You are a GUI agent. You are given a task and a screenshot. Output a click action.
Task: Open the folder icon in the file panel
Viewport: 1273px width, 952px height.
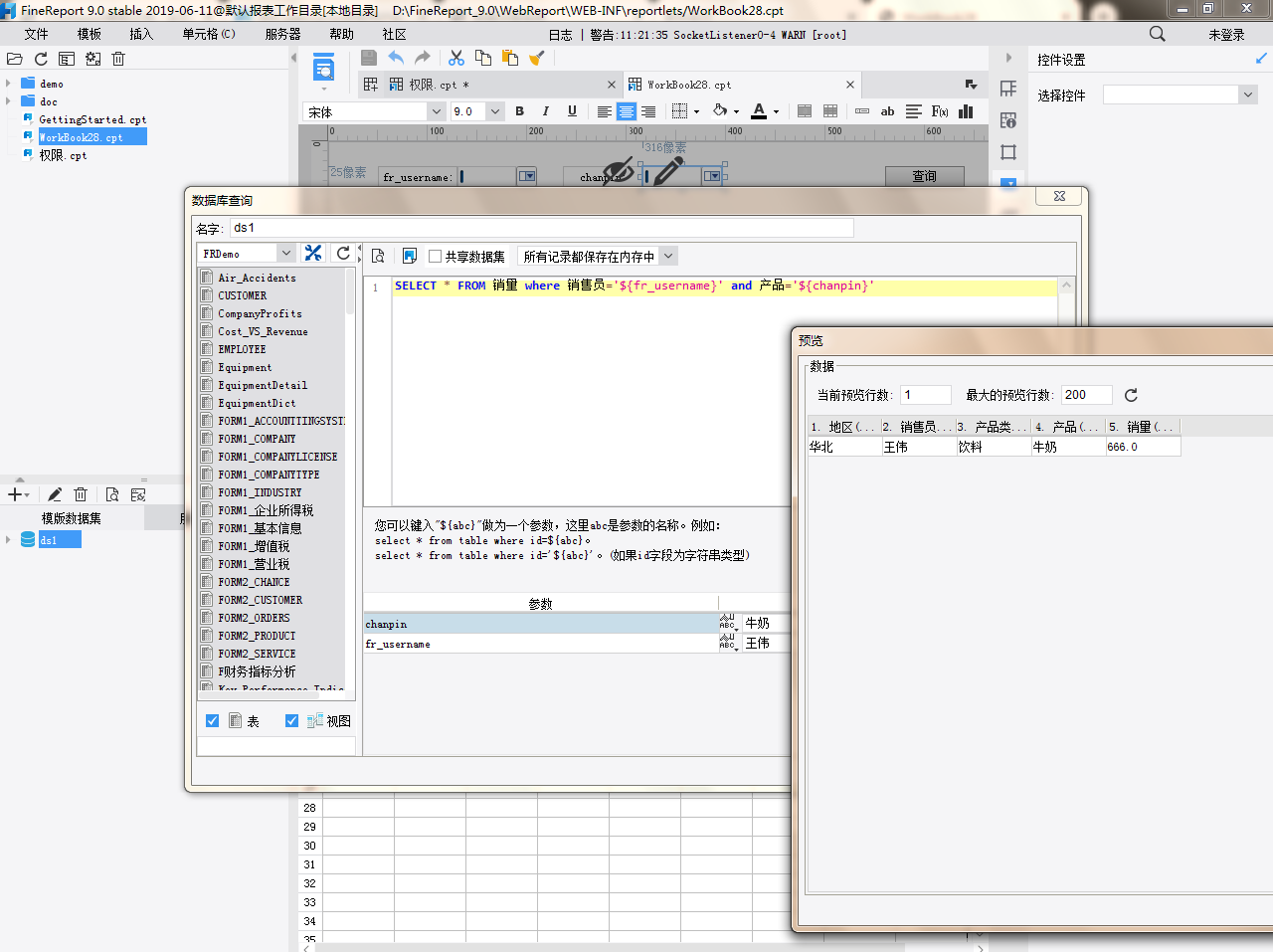[14, 59]
